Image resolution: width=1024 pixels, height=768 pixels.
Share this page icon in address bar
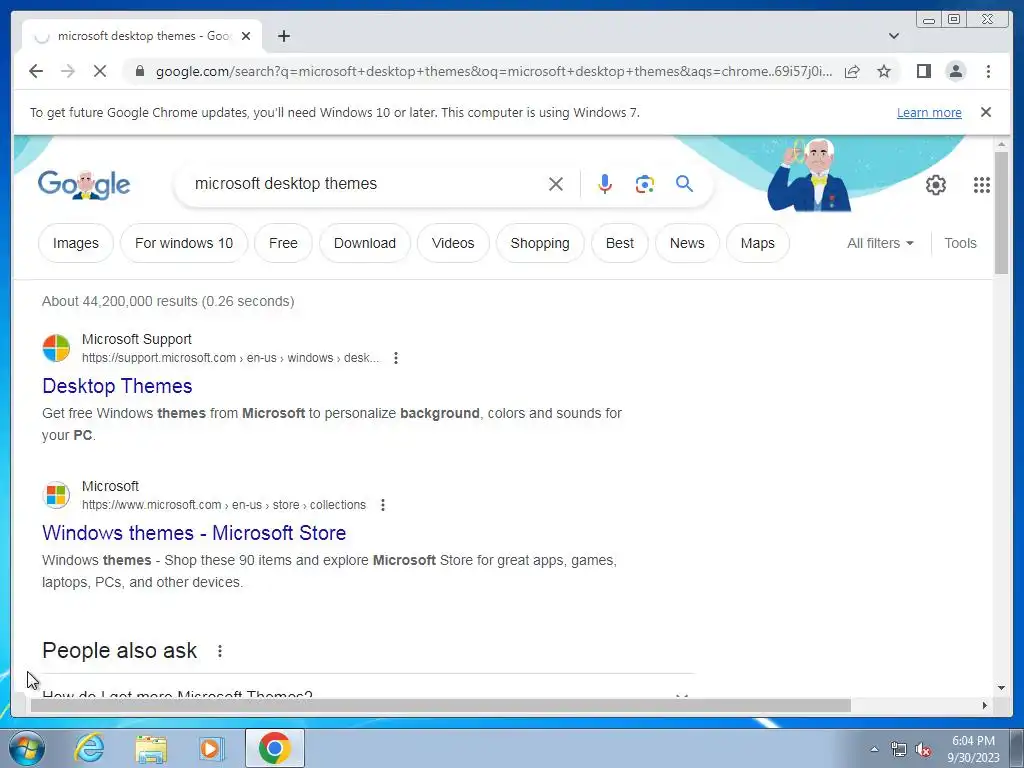[x=852, y=71]
